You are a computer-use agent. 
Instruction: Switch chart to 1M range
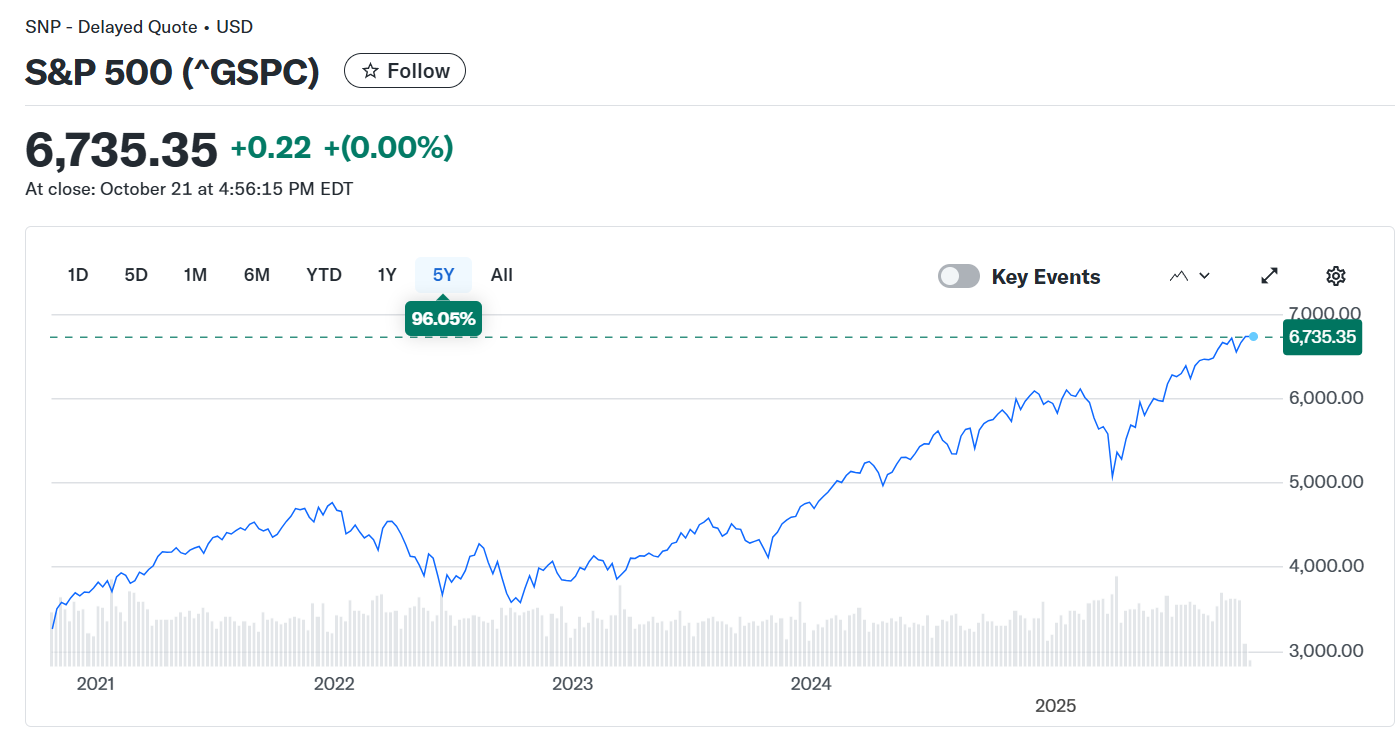(195, 275)
